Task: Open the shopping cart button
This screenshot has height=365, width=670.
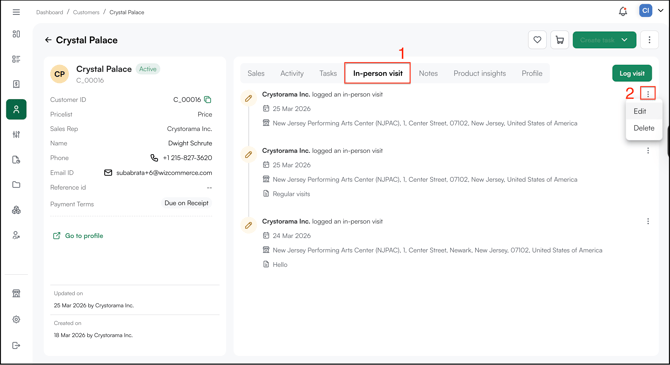Action: [560, 40]
